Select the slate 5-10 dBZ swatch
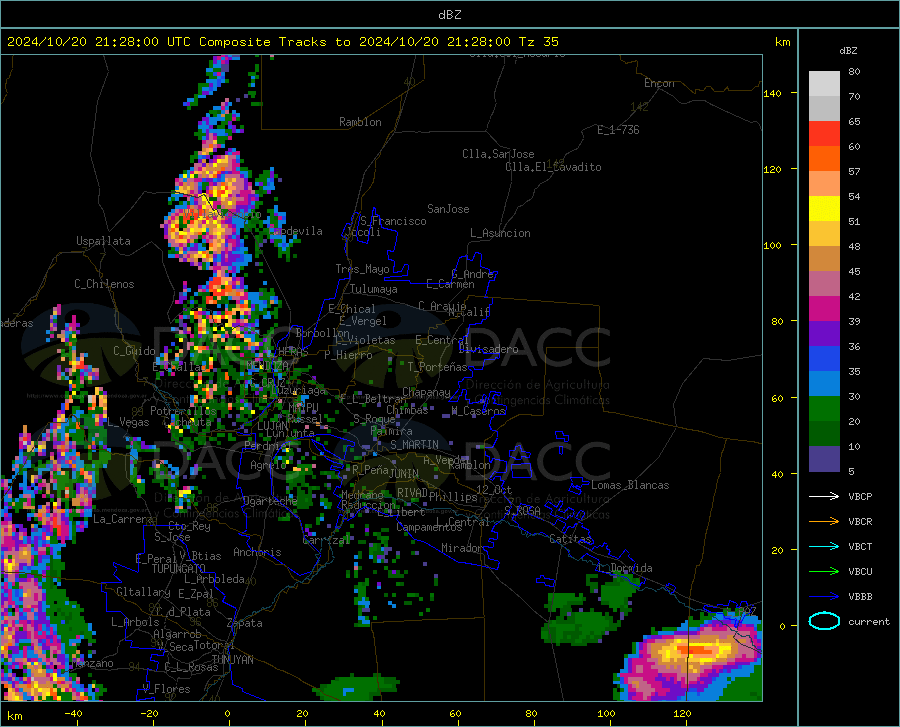 point(824,459)
